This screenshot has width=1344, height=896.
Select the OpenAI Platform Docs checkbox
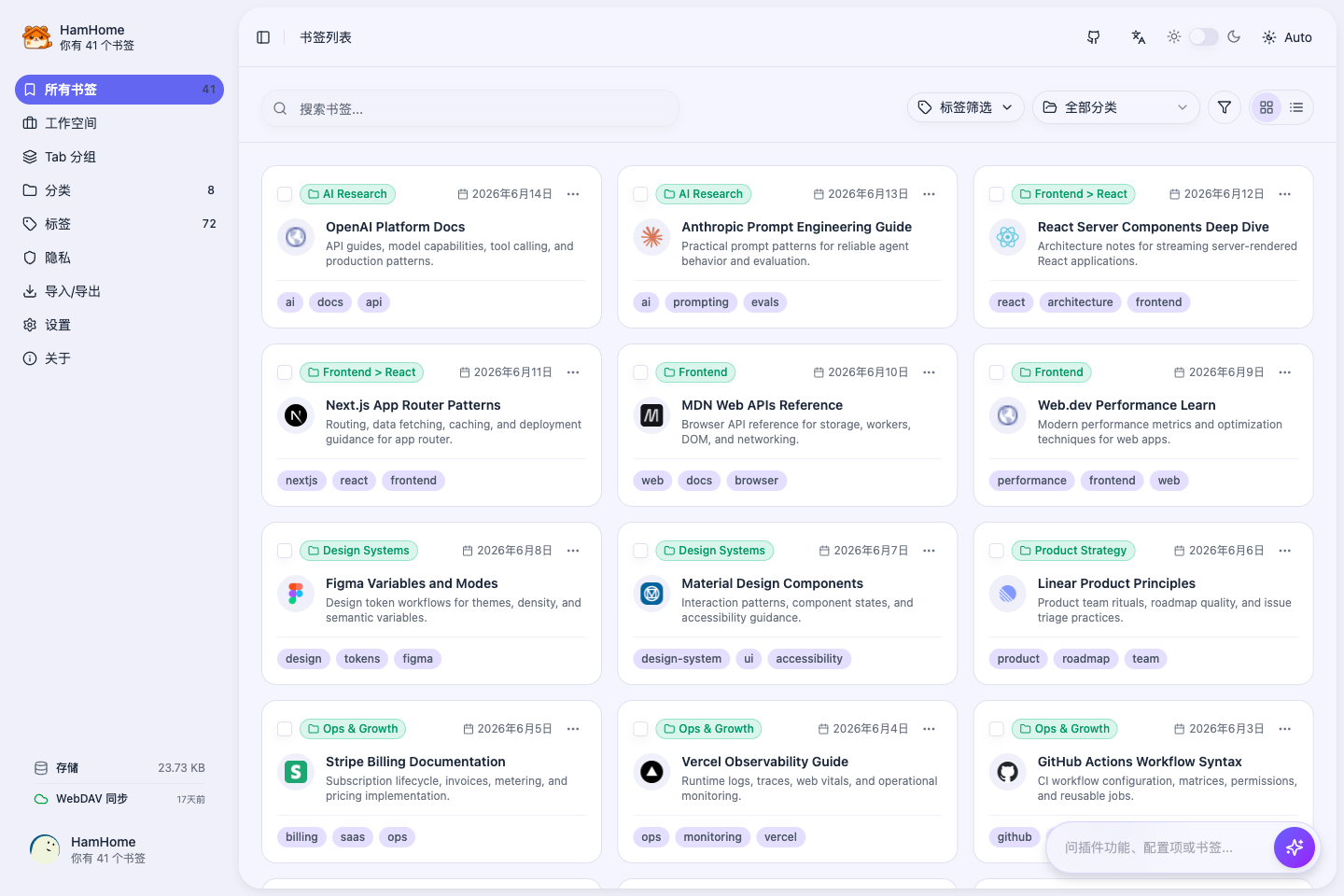click(285, 194)
